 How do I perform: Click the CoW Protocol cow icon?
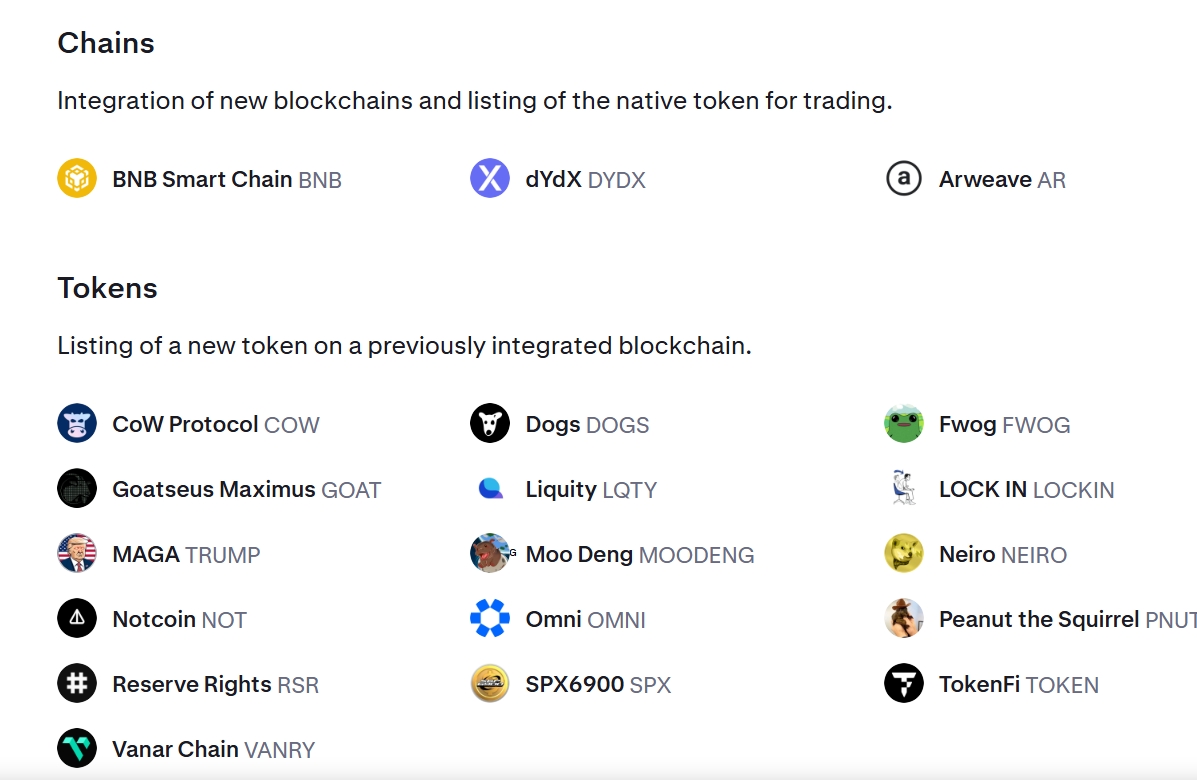pos(77,424)
